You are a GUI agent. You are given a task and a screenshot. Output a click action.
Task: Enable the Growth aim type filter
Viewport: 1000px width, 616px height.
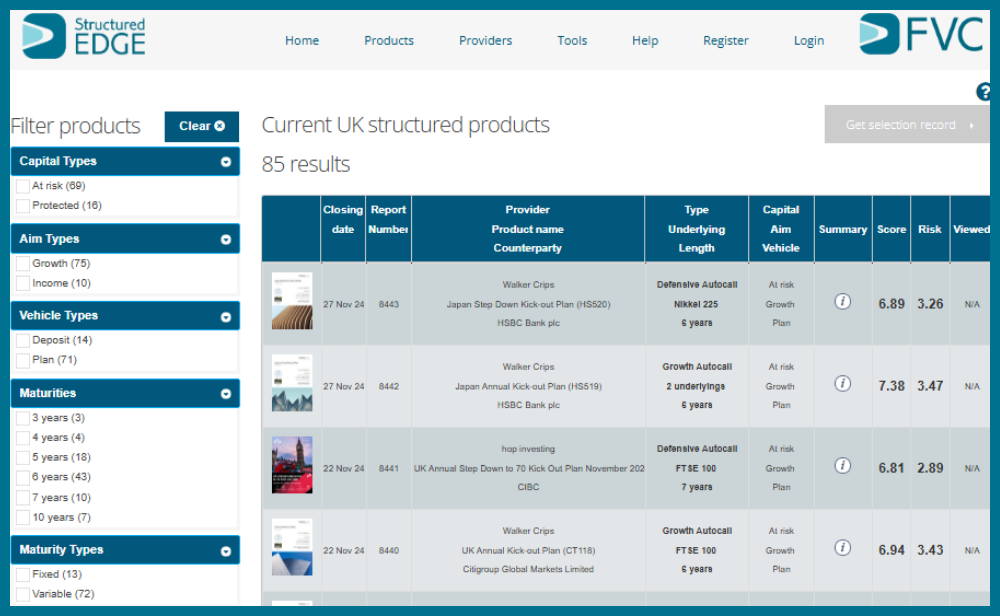point(23,264)
